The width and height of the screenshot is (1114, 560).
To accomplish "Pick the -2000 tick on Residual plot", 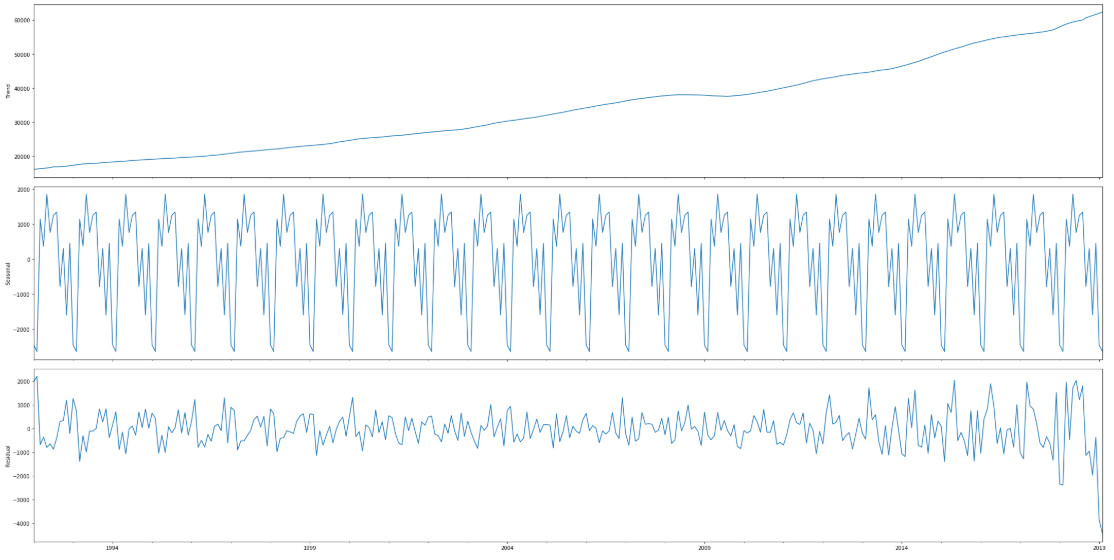I will click(23, 476).
